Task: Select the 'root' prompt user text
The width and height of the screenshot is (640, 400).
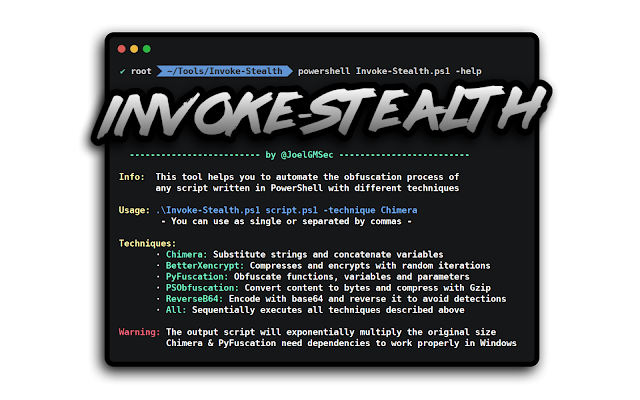Action: click(x=141, y=71)
